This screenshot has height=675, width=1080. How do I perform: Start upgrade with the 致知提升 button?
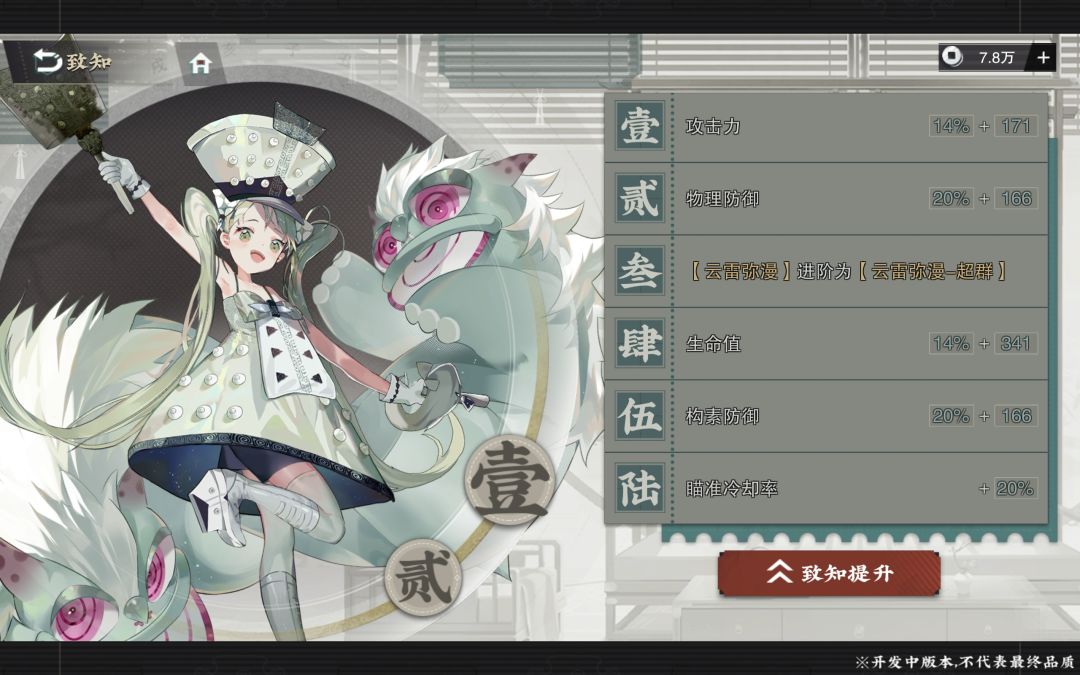pyautogui.click(x=829, y=572)
